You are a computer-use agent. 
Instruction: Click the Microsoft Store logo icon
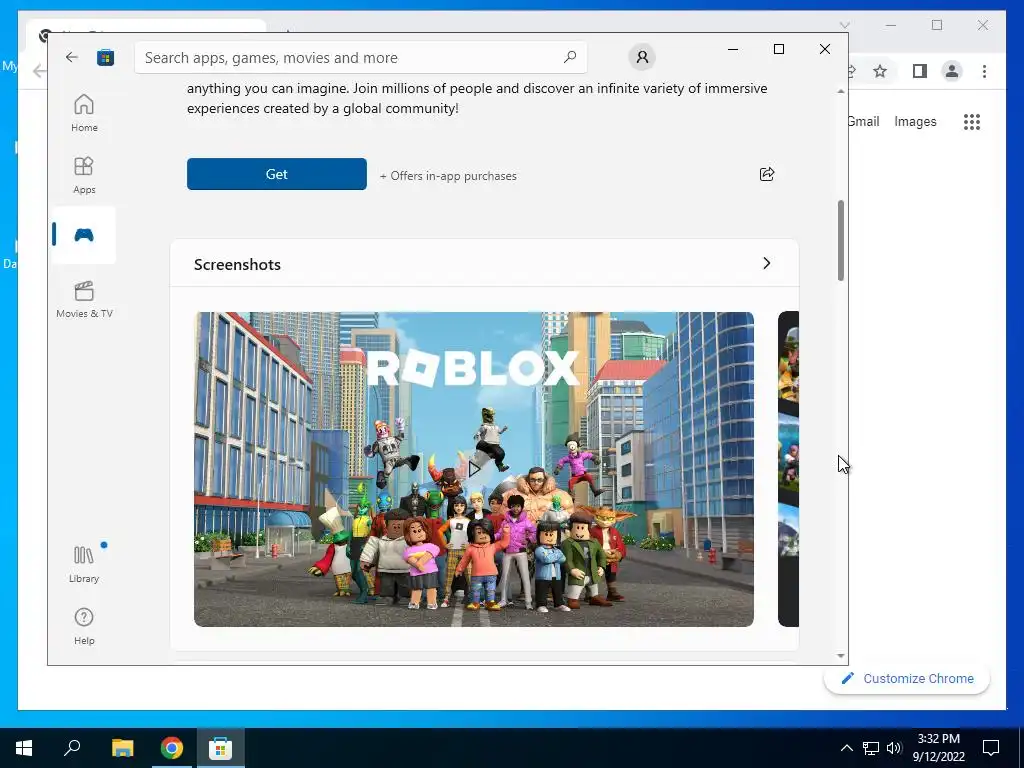[105, 57]
